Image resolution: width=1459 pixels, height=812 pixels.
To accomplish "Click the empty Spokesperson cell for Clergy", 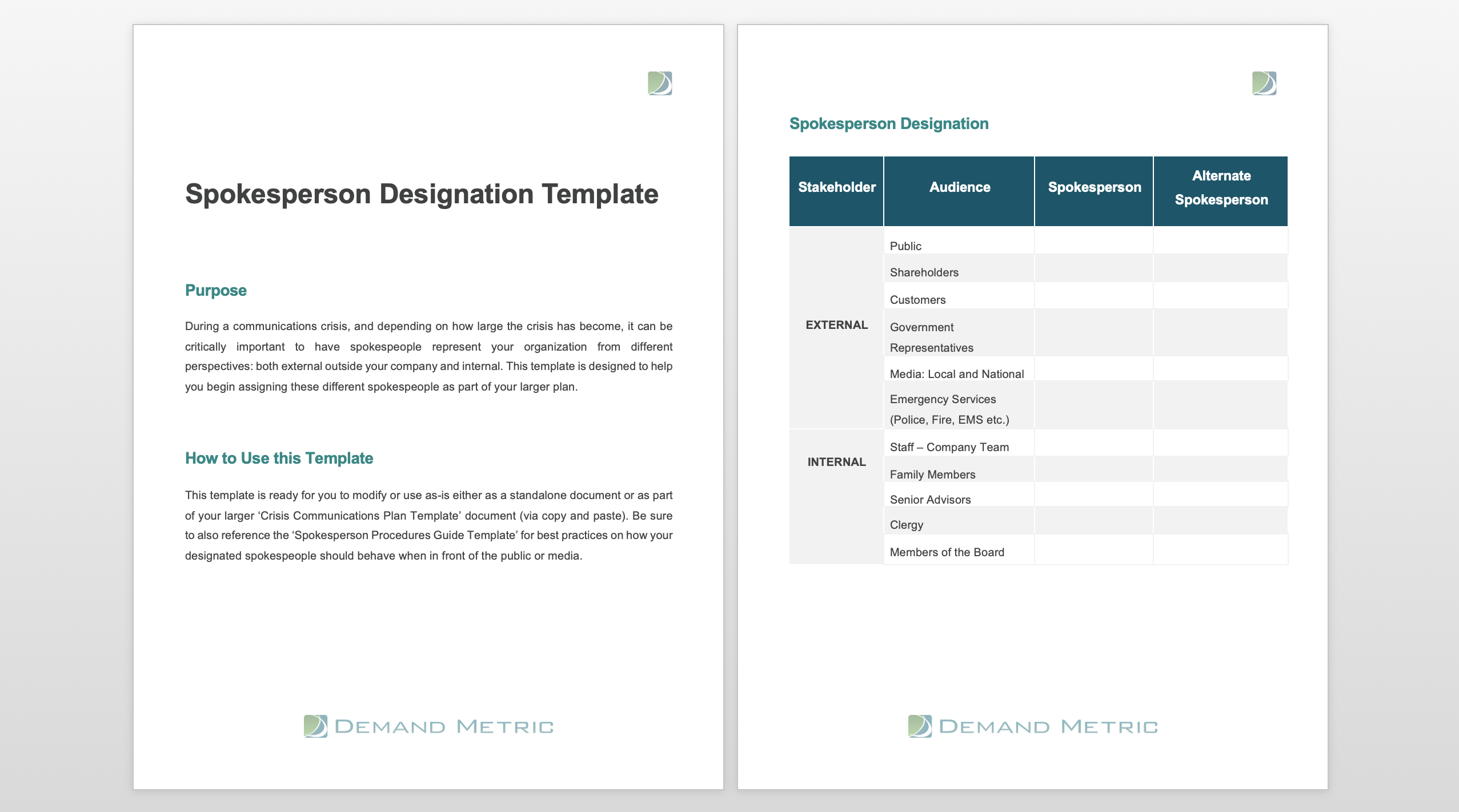I will coord(1094,520).
